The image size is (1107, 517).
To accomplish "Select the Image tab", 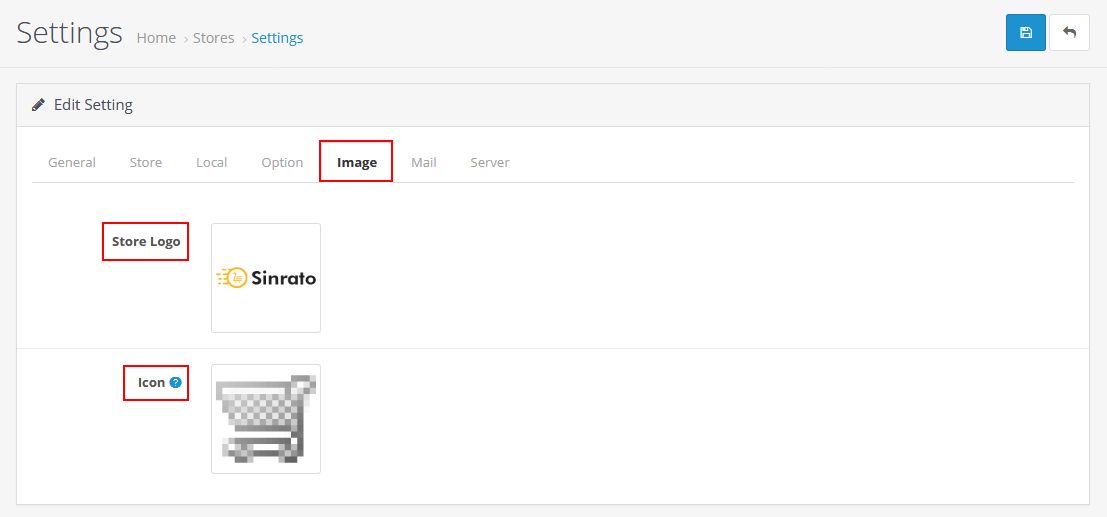I will 357,162.
